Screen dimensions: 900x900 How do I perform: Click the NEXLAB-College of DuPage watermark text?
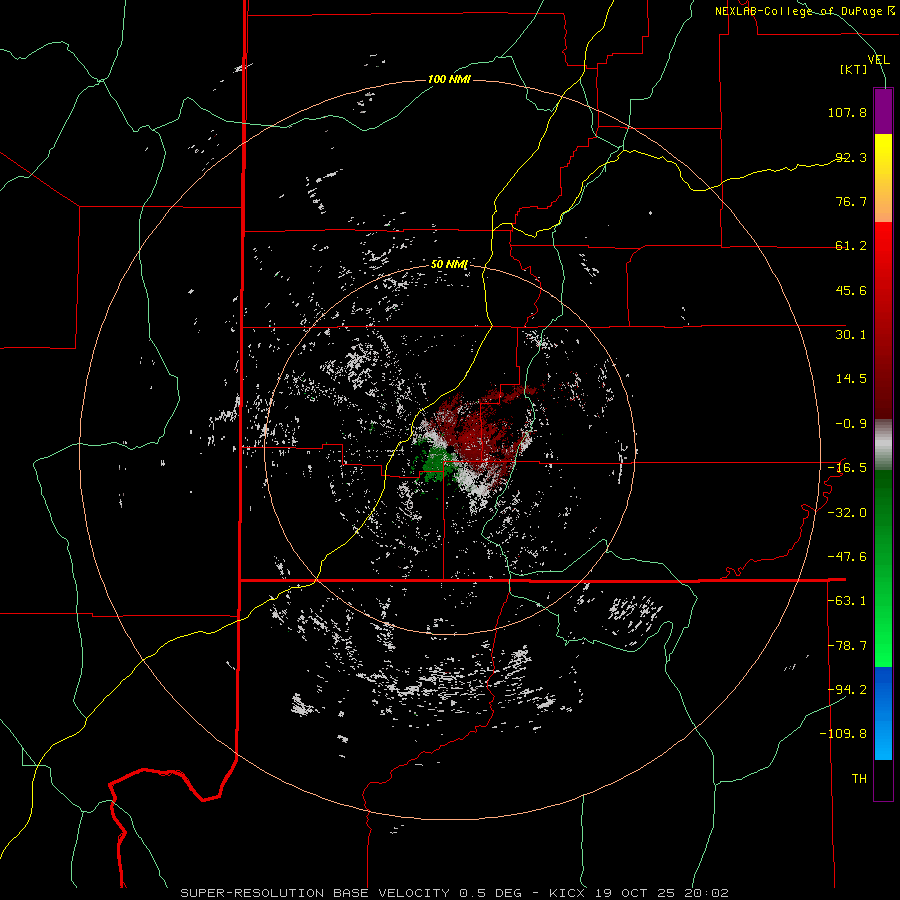(x=804, y=11)
